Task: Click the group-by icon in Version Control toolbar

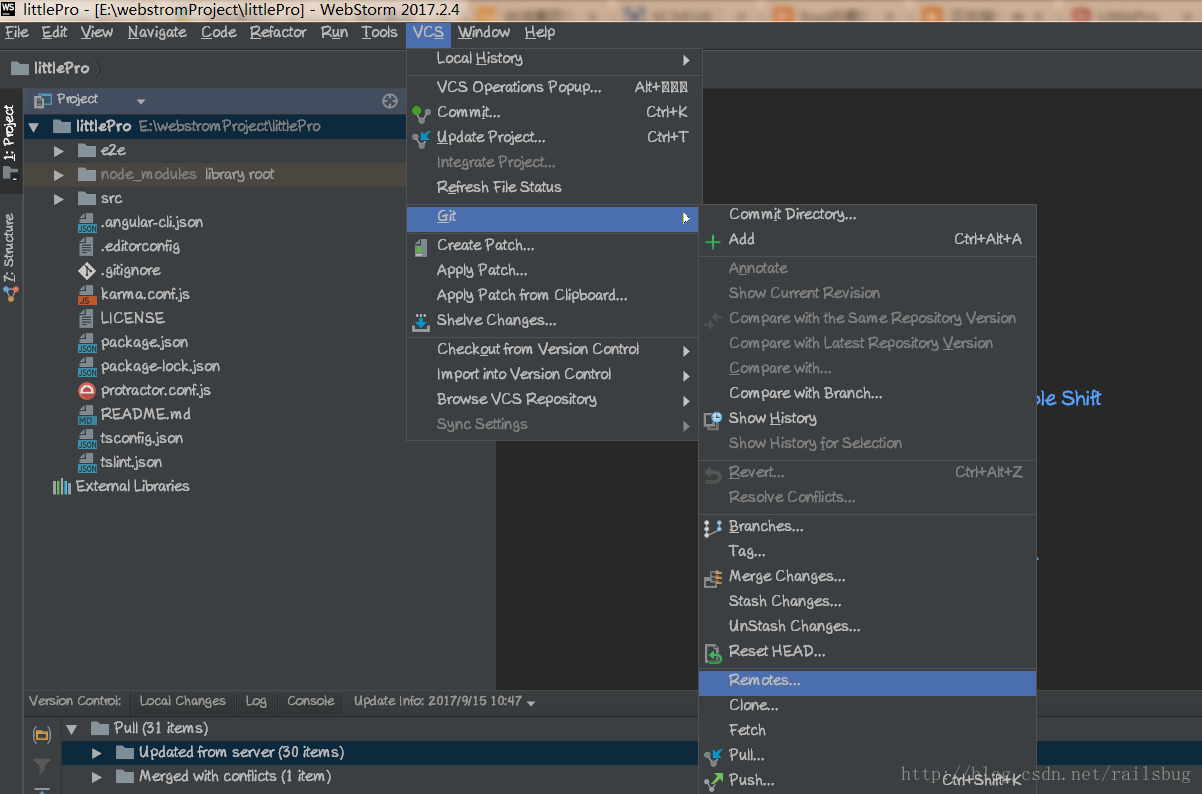Action: (x=41, y=735)
